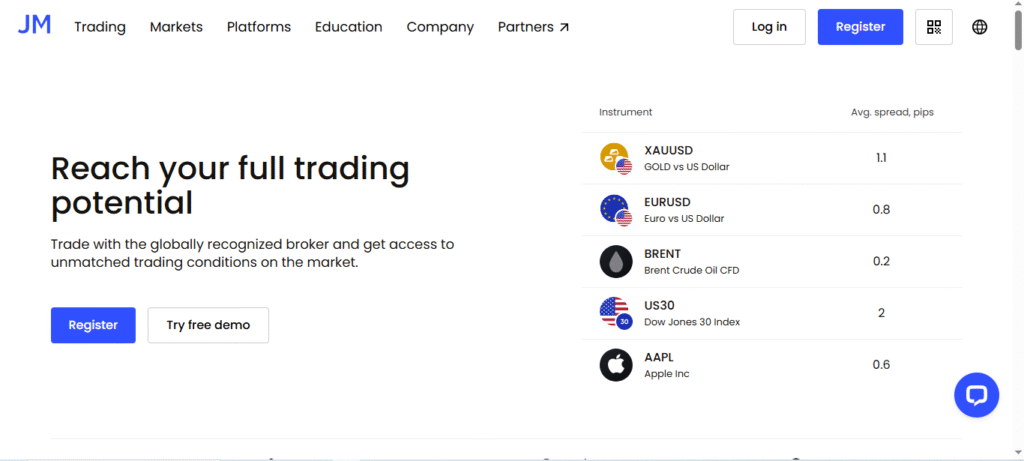
Task: Click Register in the top navigation
Action: coord(860,27)
